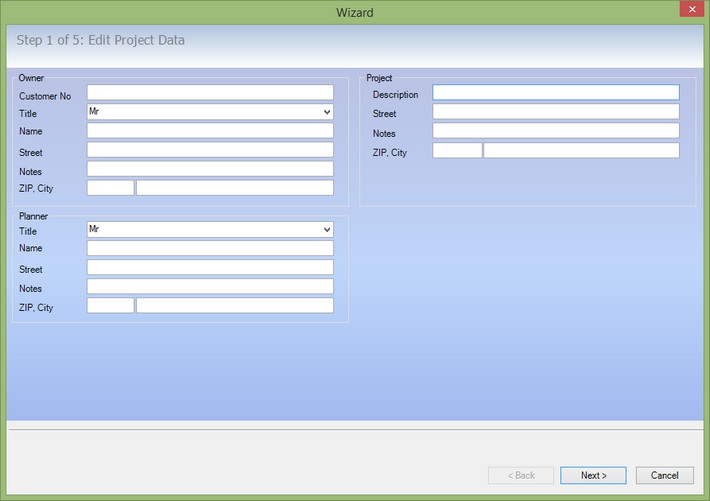Image resolution: width=710 pixels, height=501 pixels.
Task: Click the 'Customer No' label
Action: pos(45,96)
